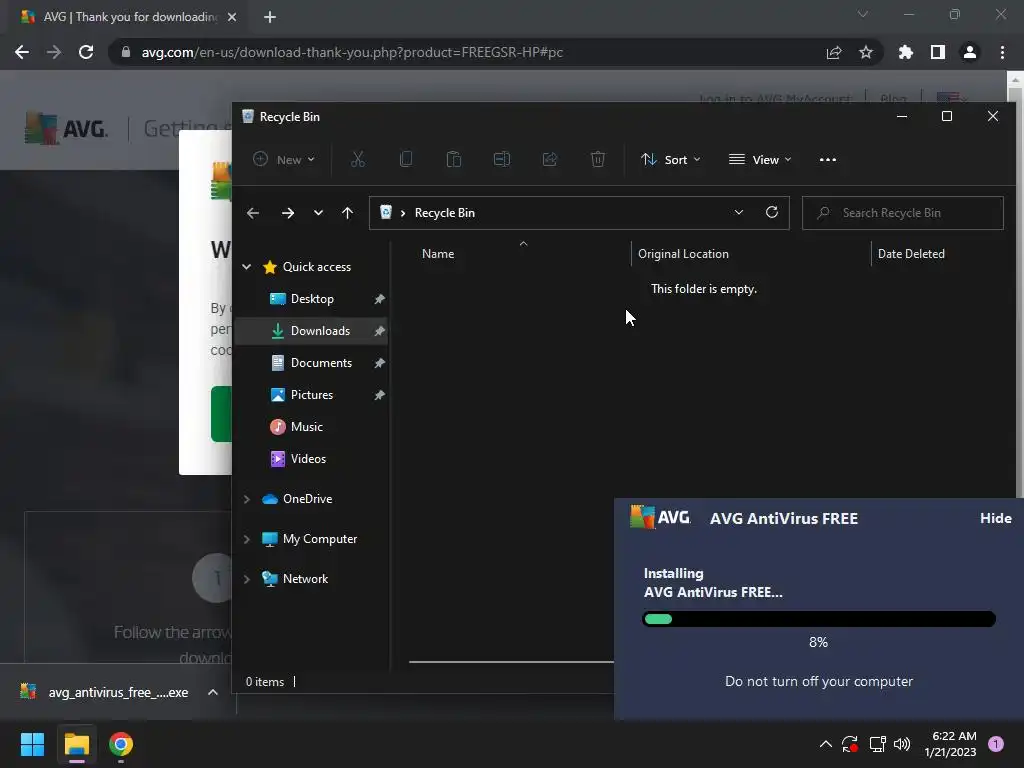The image size is (1024, 768).
Task: Open recent locations chevron dropdown
Action: pyautogui.click(x=318, y=213)
